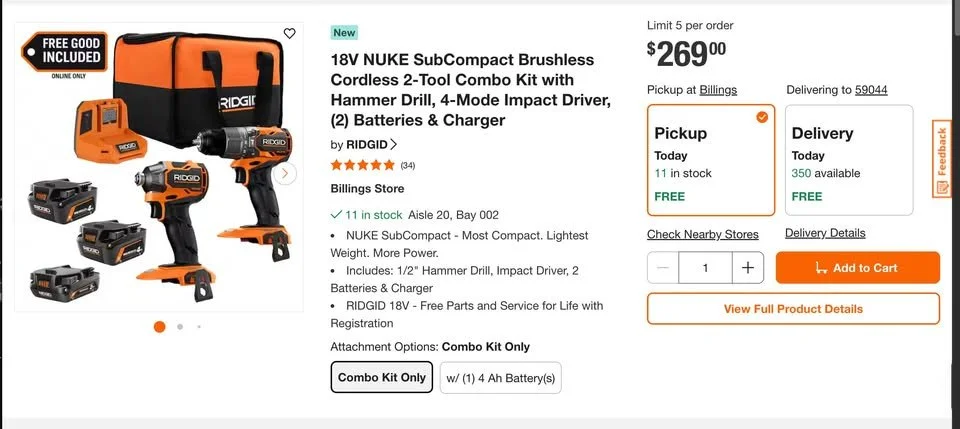This screenshot has width=960, height=429.
Task: Save the product with the heart icon
Action: point(290,33)
